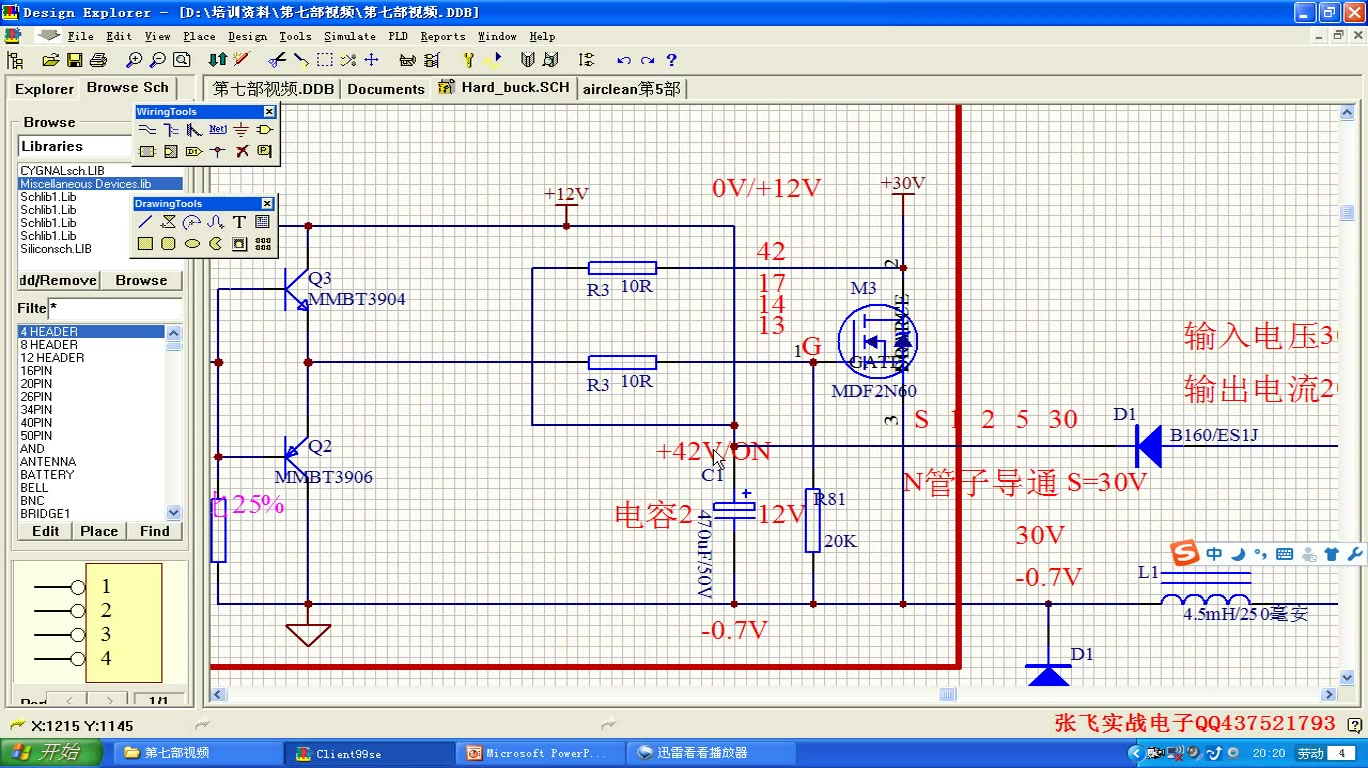Viewport: 1368px width, 768px height.
Task: Select the Elliptical Arc tool in DrawingTools
Action: [192, 222]
